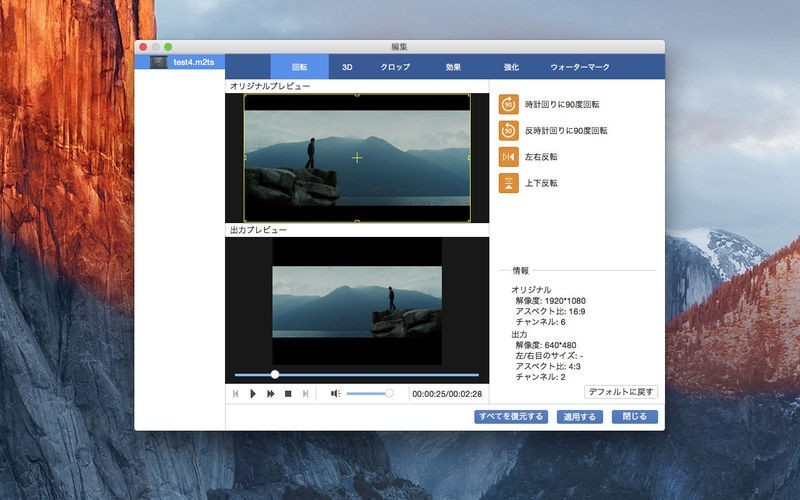The width and height of the screenshot is (800, 500).
Task: Mute audio with the speaker icon
Action: tap(335, 394)
